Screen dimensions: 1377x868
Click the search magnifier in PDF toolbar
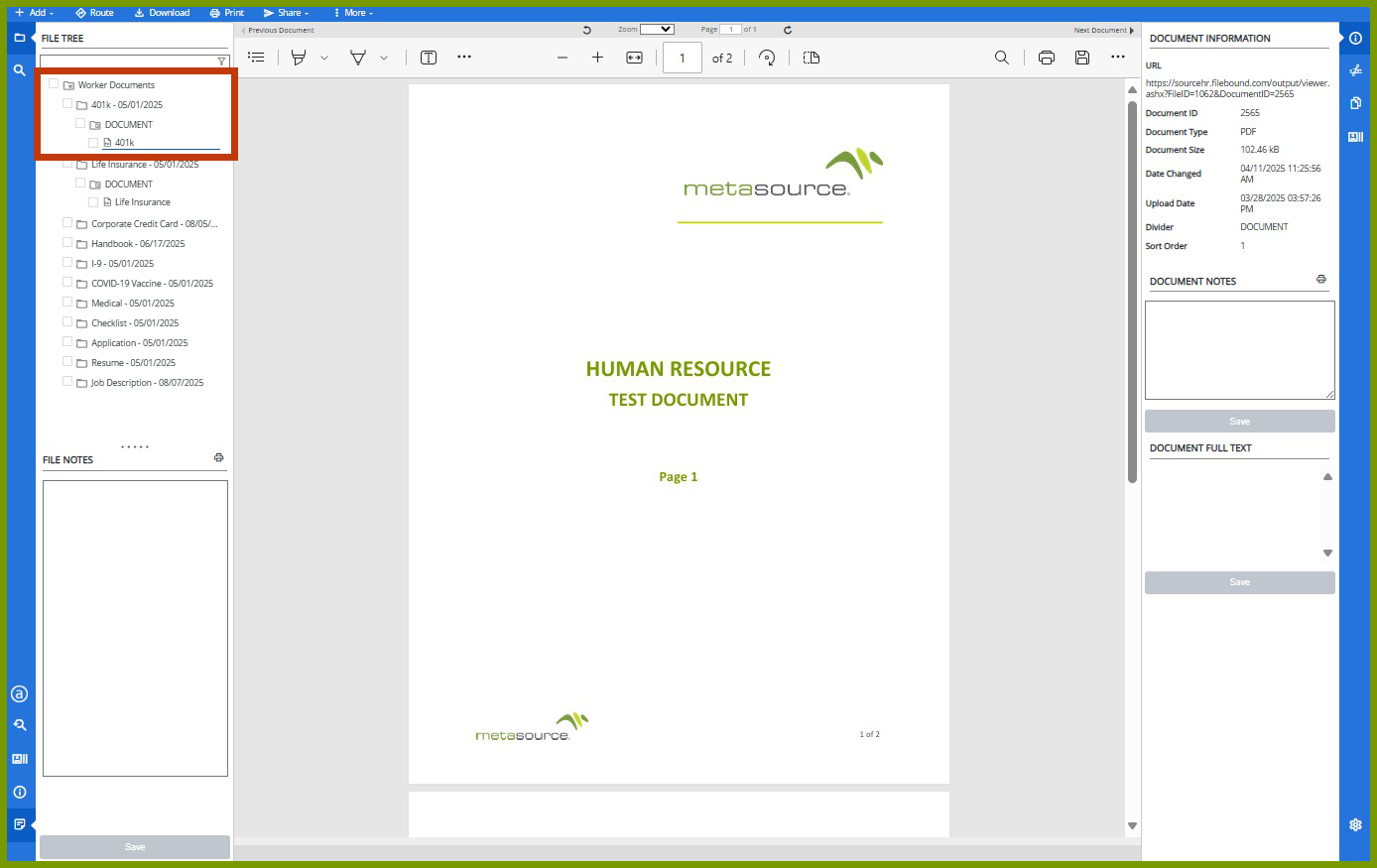(1002, 58)
